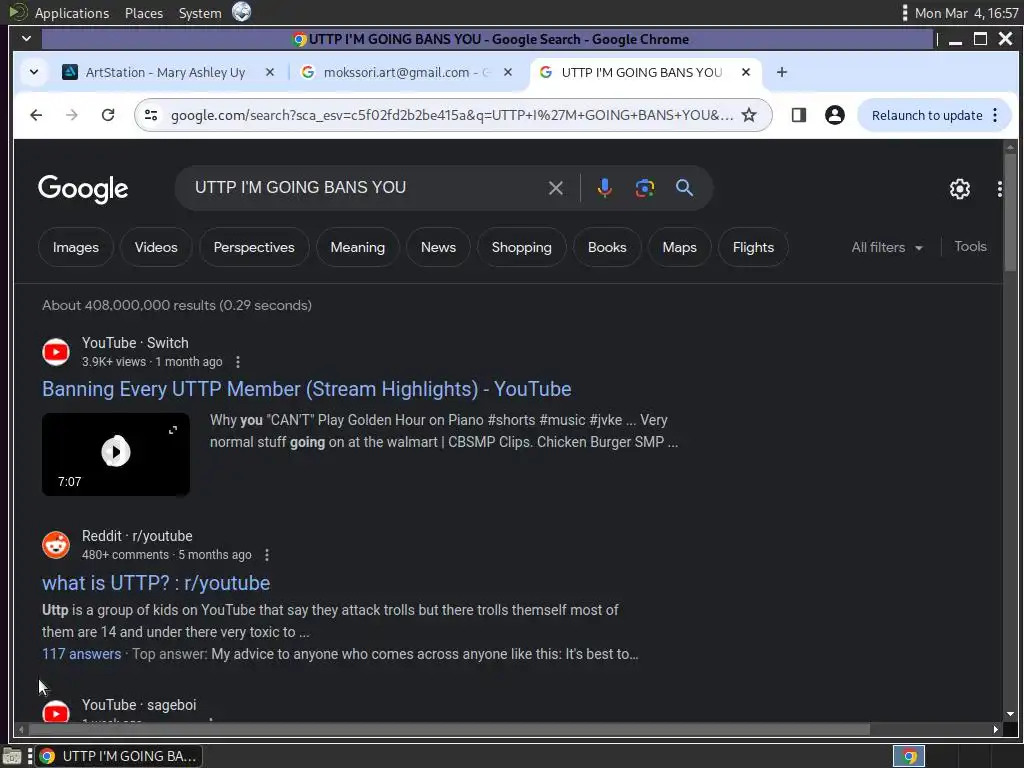The height and width of the screenshot is (768, 1024).
Task: Close the mokssori.art@gmail.com tab
Action: point(508,72)
